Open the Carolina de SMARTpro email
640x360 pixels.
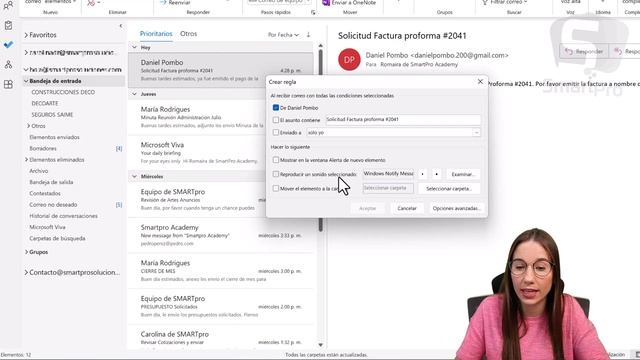pyautogui.click(x=221, y=338)
